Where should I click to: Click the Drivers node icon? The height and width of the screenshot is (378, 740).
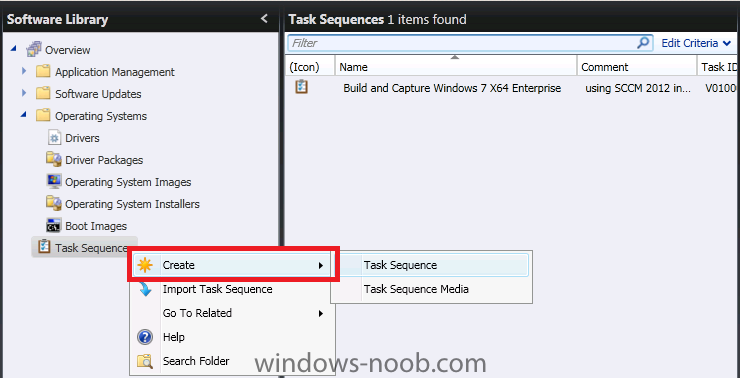[x=54, y=138]
